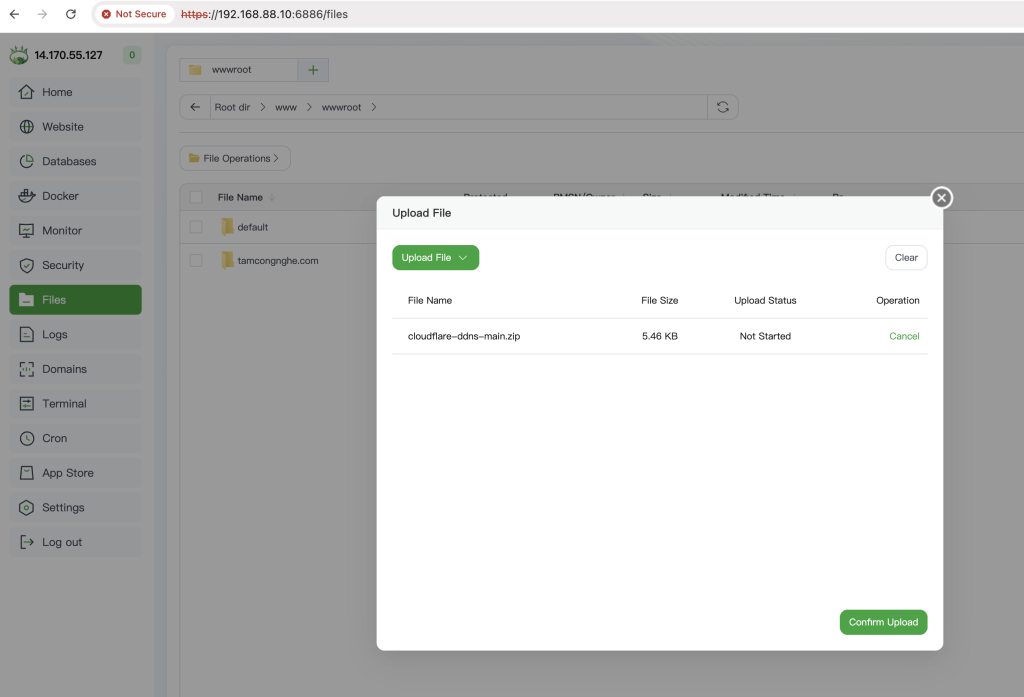Image resolution: width=1024 pixels, height=697 pixels.
Task: Toggle the select-all files checkbox
Action: pos(196,197)
